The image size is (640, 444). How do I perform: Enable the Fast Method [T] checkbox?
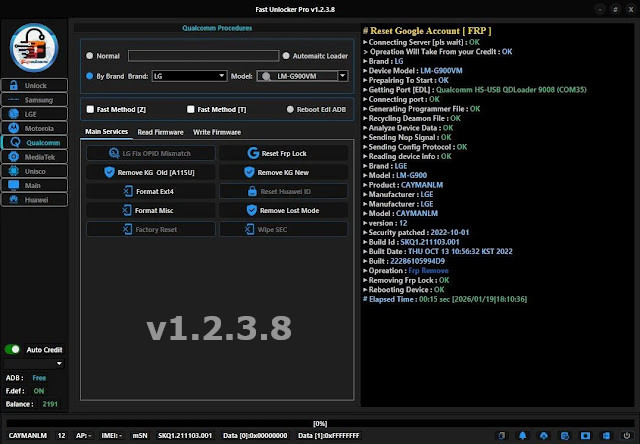(x=191, y=109)
